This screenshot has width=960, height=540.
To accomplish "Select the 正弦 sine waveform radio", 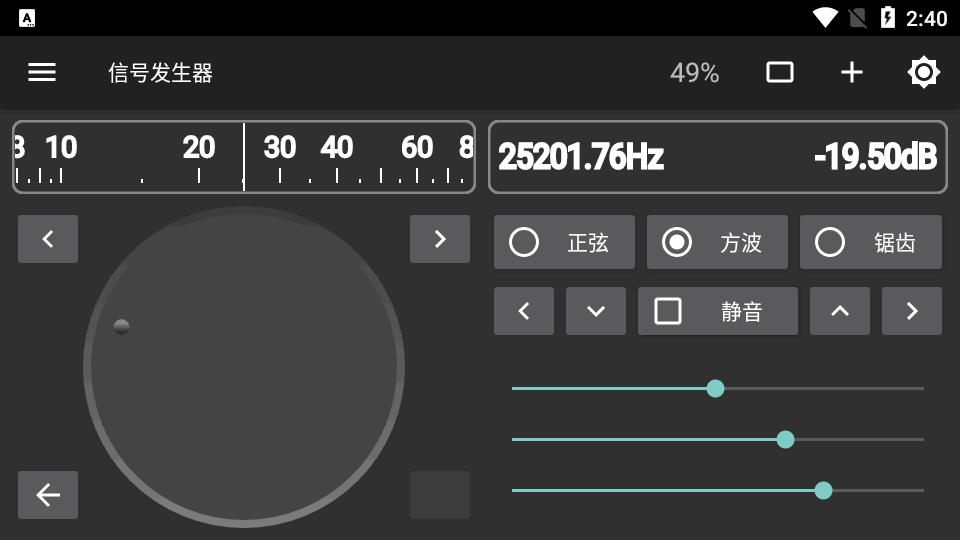I will pos(564,242).
